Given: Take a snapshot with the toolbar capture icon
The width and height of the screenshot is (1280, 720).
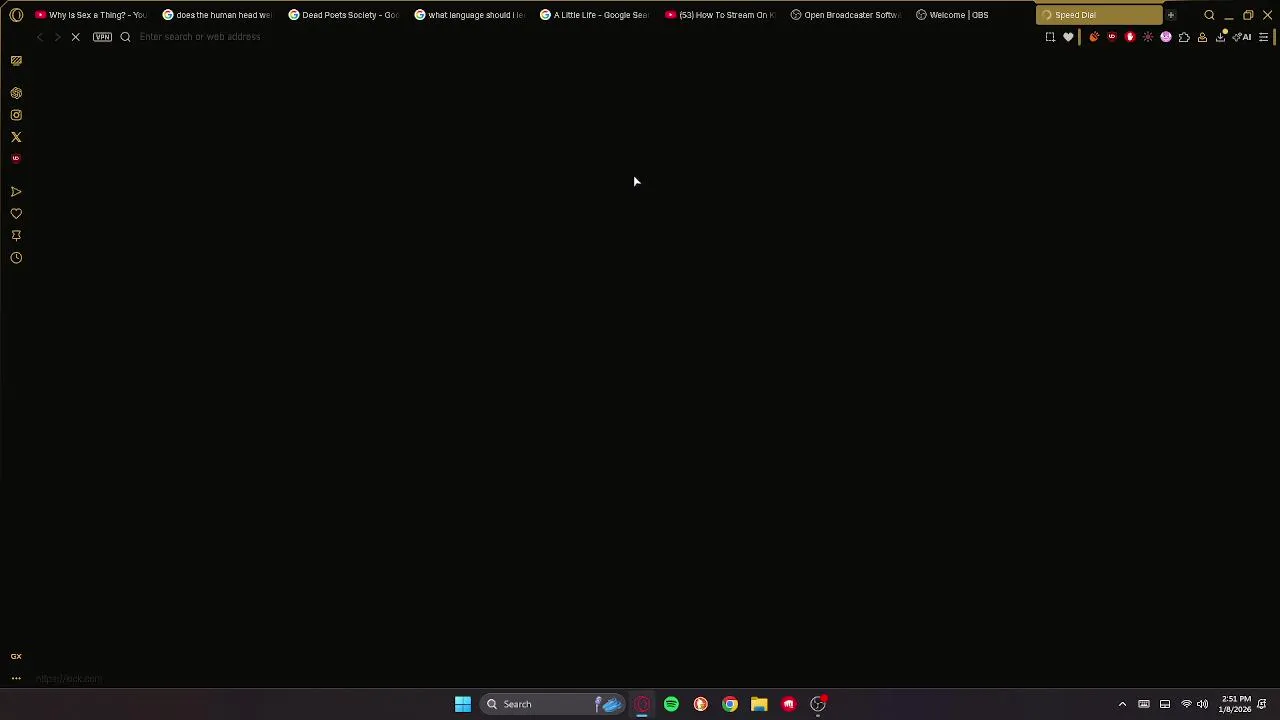Looking at the screenshot, I should 1050,37.
